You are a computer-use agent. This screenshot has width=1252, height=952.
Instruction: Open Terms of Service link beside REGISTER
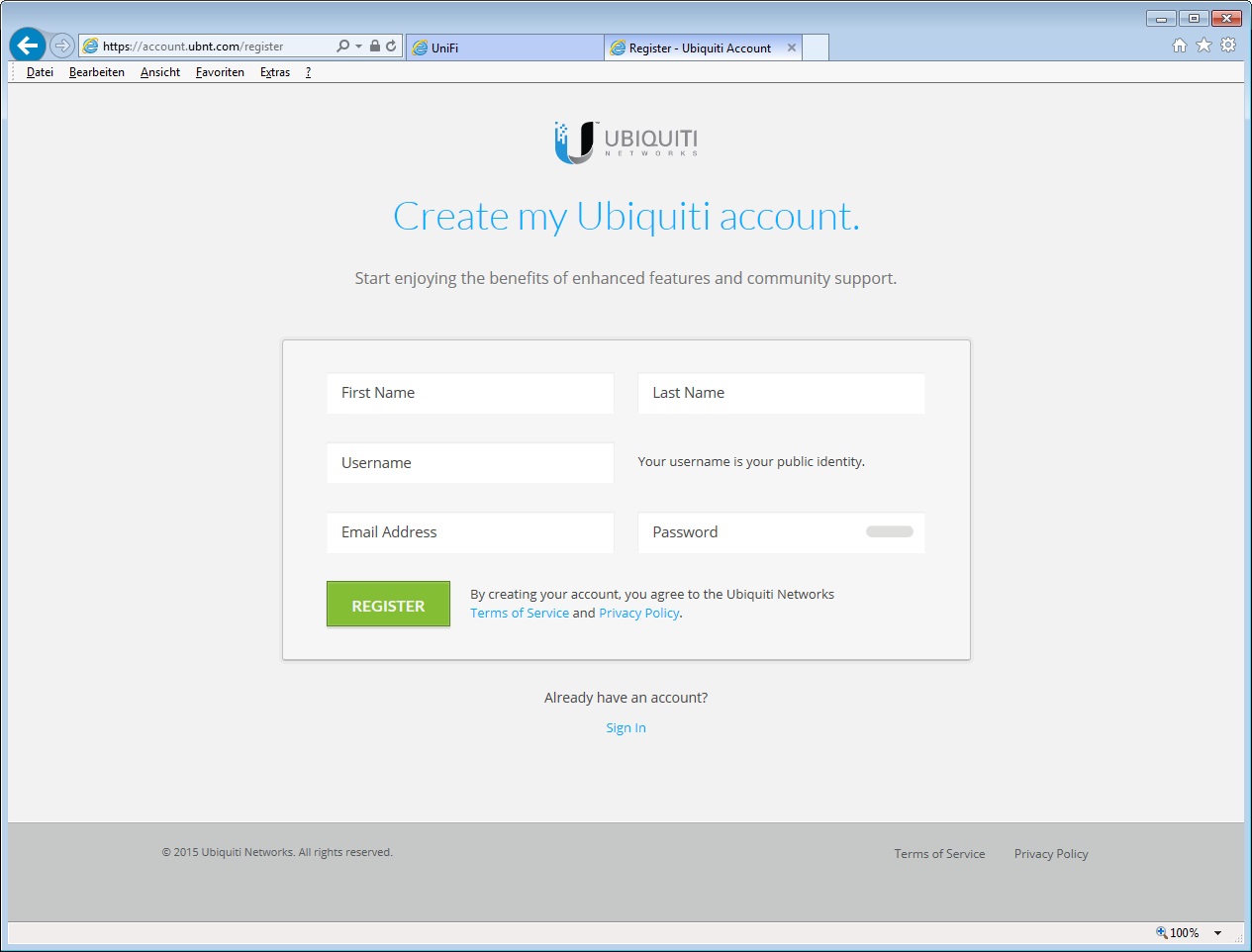tap(520, 614)
